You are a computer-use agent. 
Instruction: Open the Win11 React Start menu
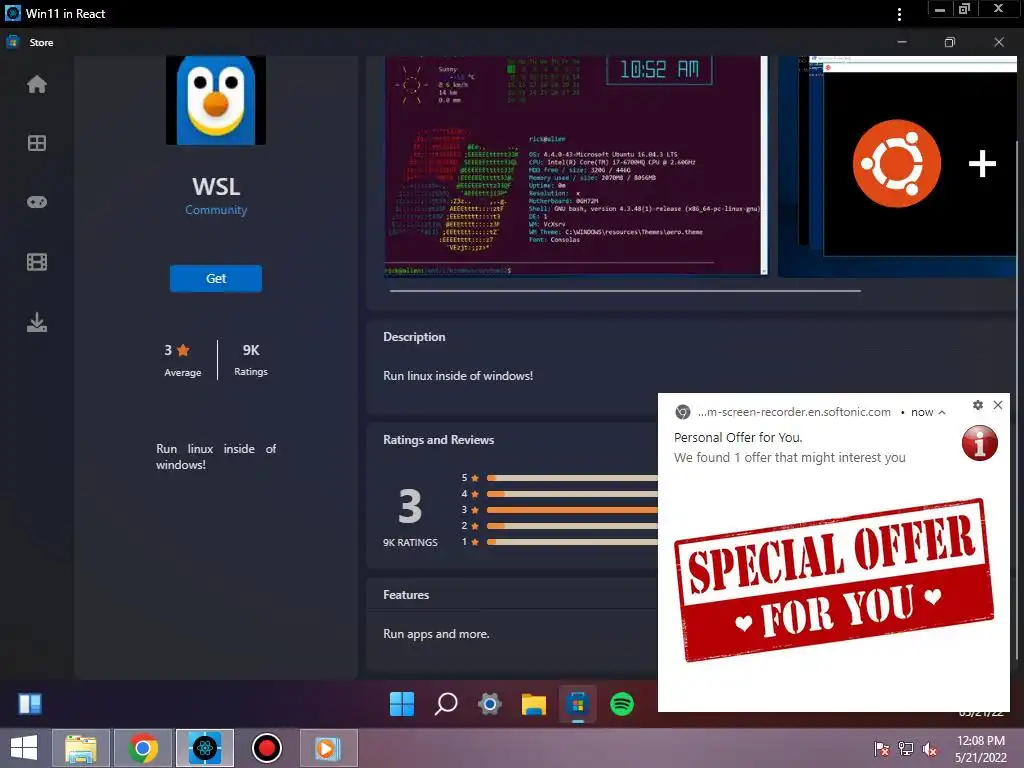tap(402, 704)
